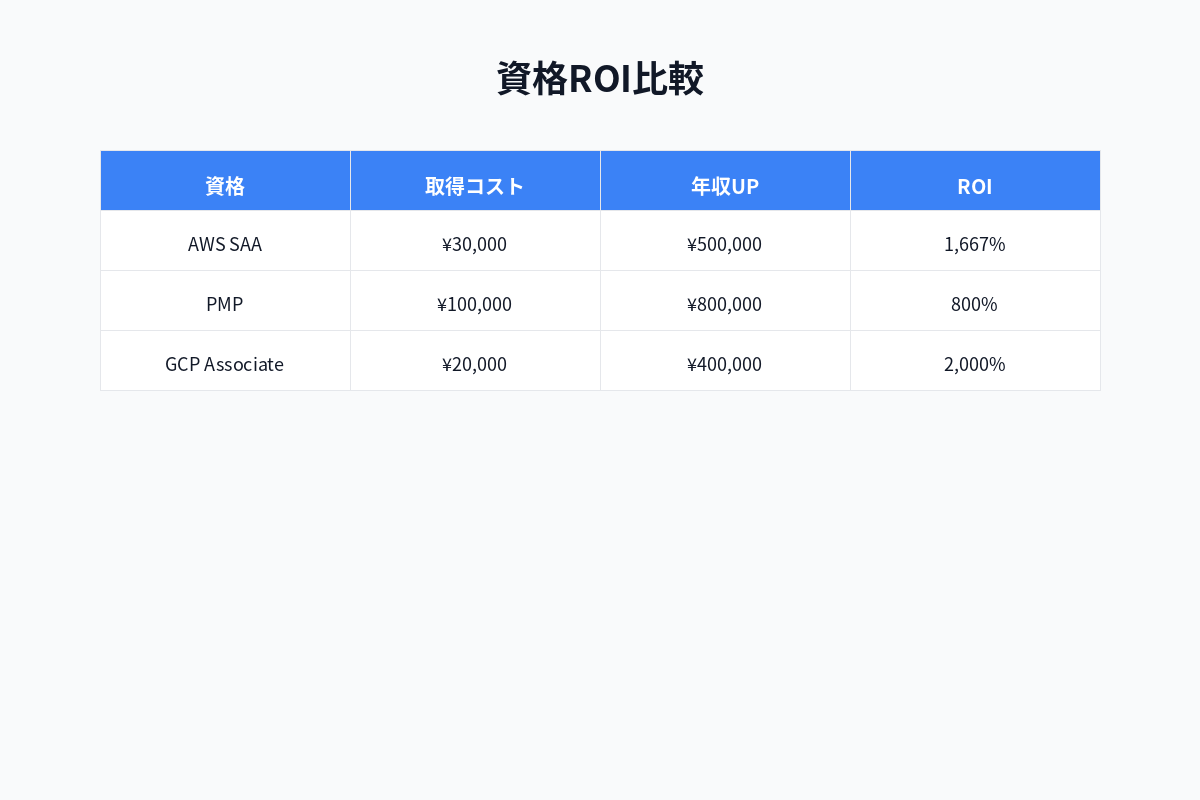Viewport: 1200px width, 800px height.
Task: Select the GCP Associate row label
Action: pos(225,363)
